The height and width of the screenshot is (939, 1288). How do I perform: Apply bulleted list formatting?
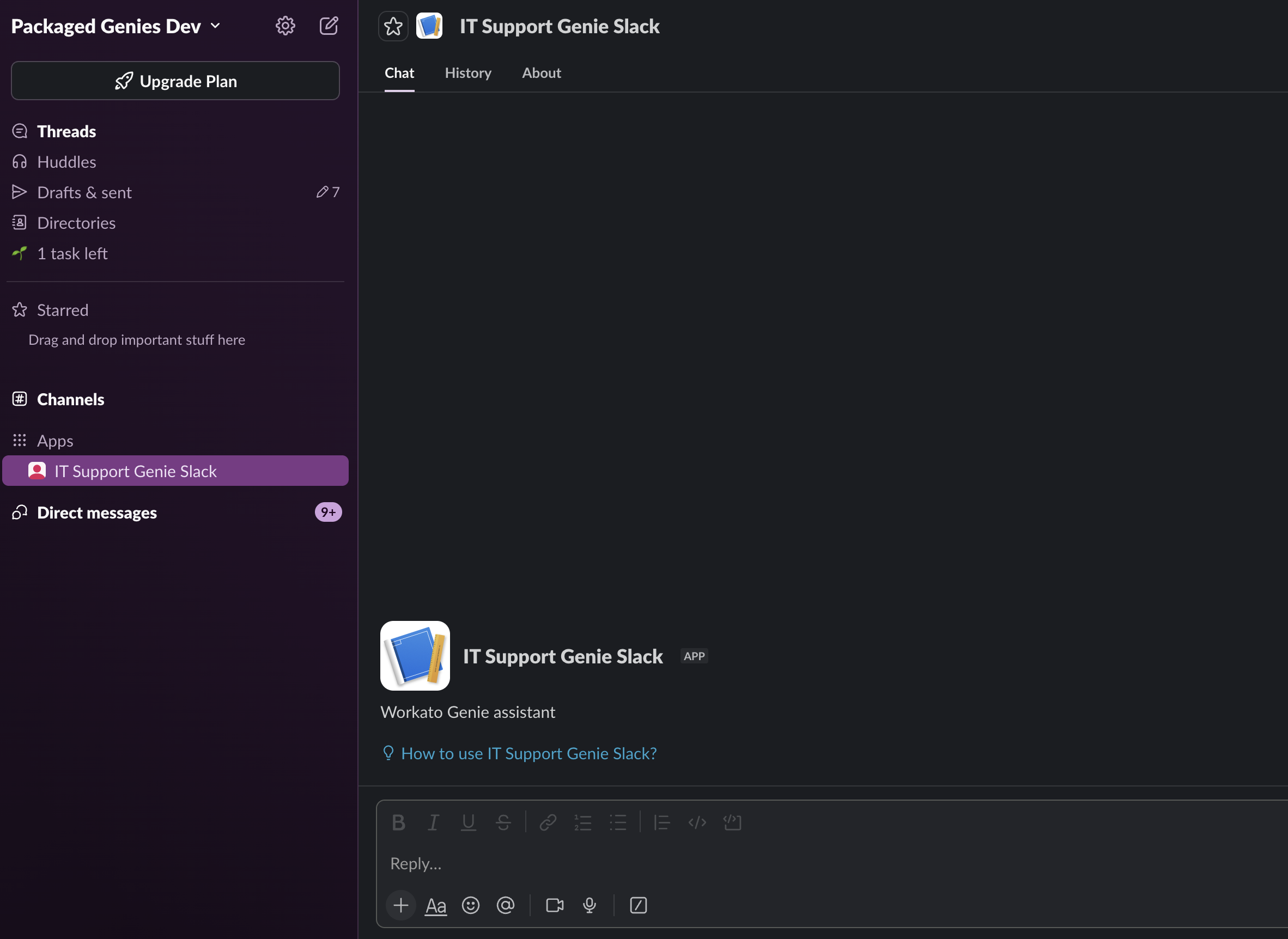tap(618, 822)
